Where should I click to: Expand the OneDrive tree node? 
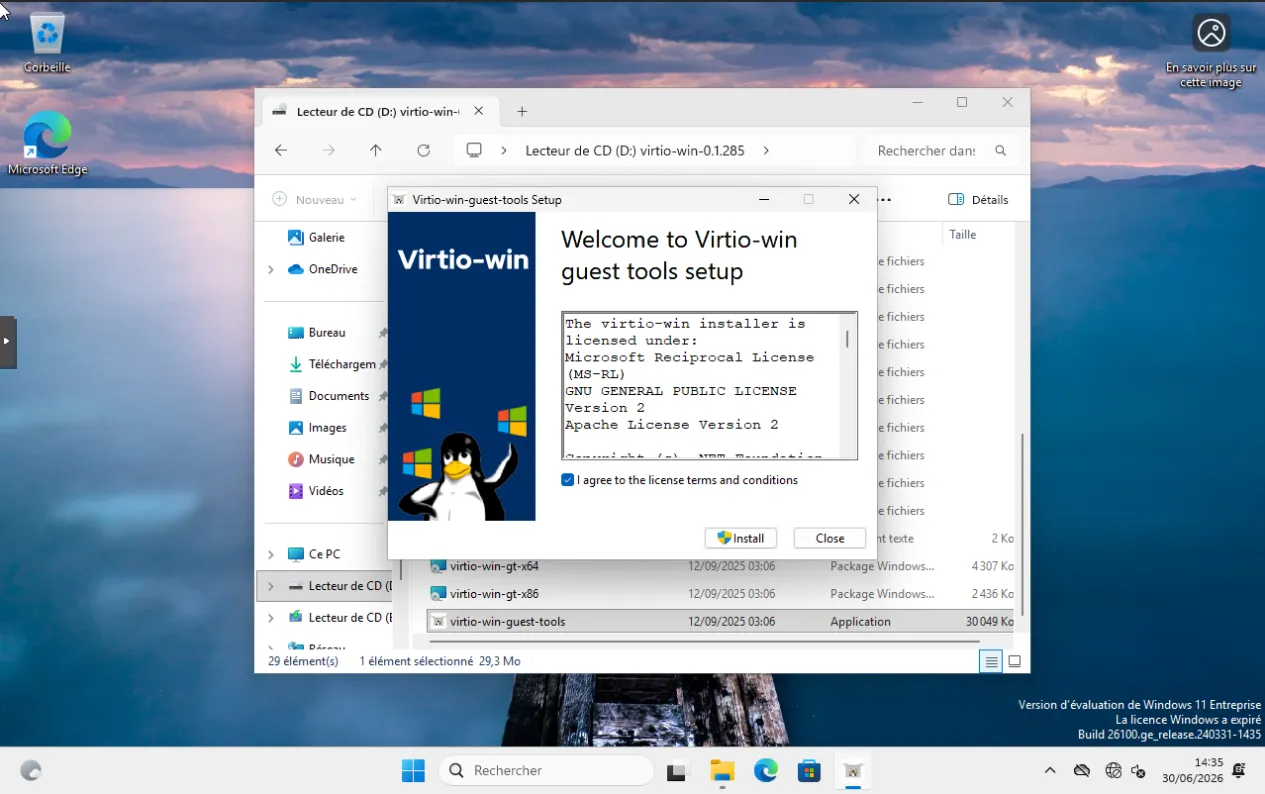pyautogui.click(x=271, y=269)
